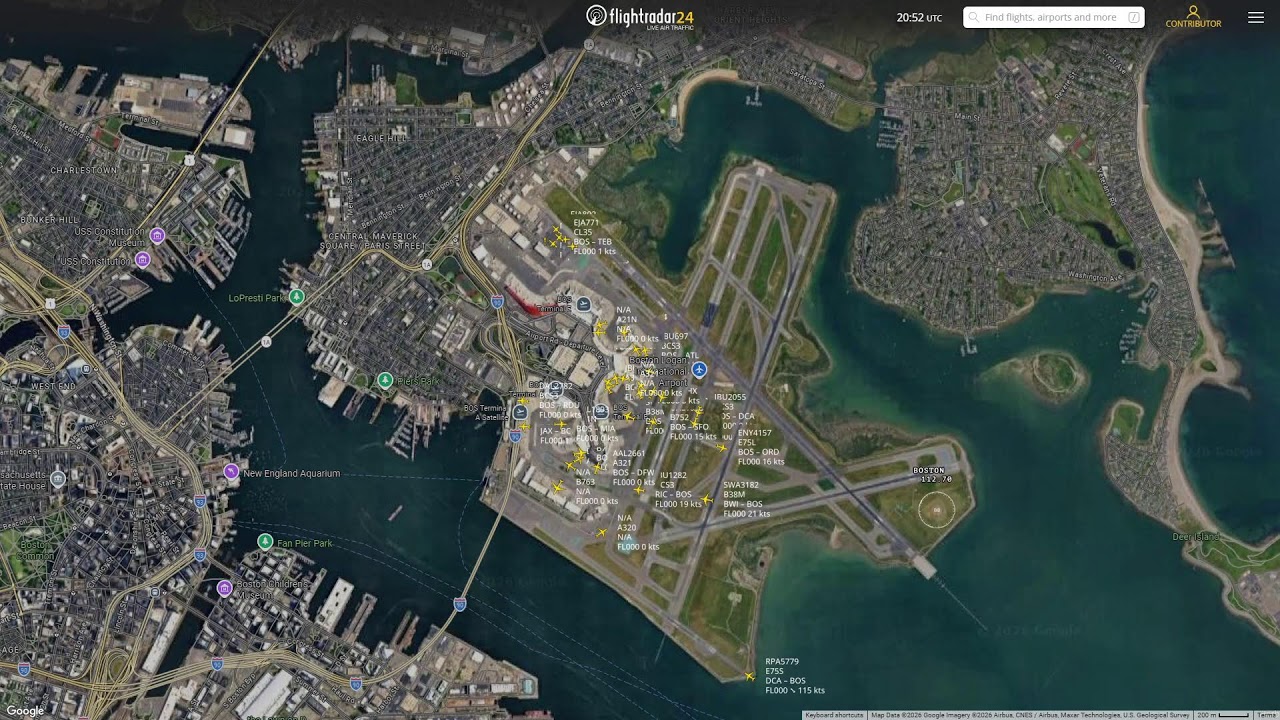The width and height of the screenshot is (1280, 720).
Task: Click the CHARLESTOWN map label
Action: 84,170
